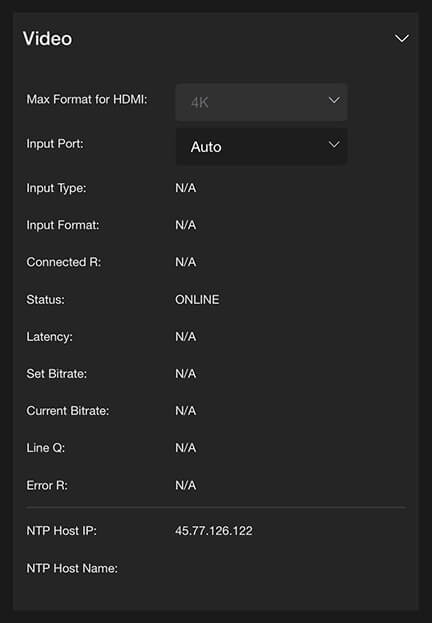The height and width of the screenshot is (623, 432).
Task: Click the Current Bitrate label
Action: point(68,411)
